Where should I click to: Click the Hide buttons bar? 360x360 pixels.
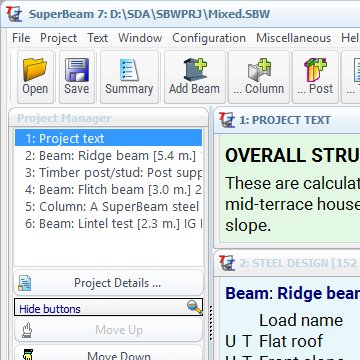point(108,307)
